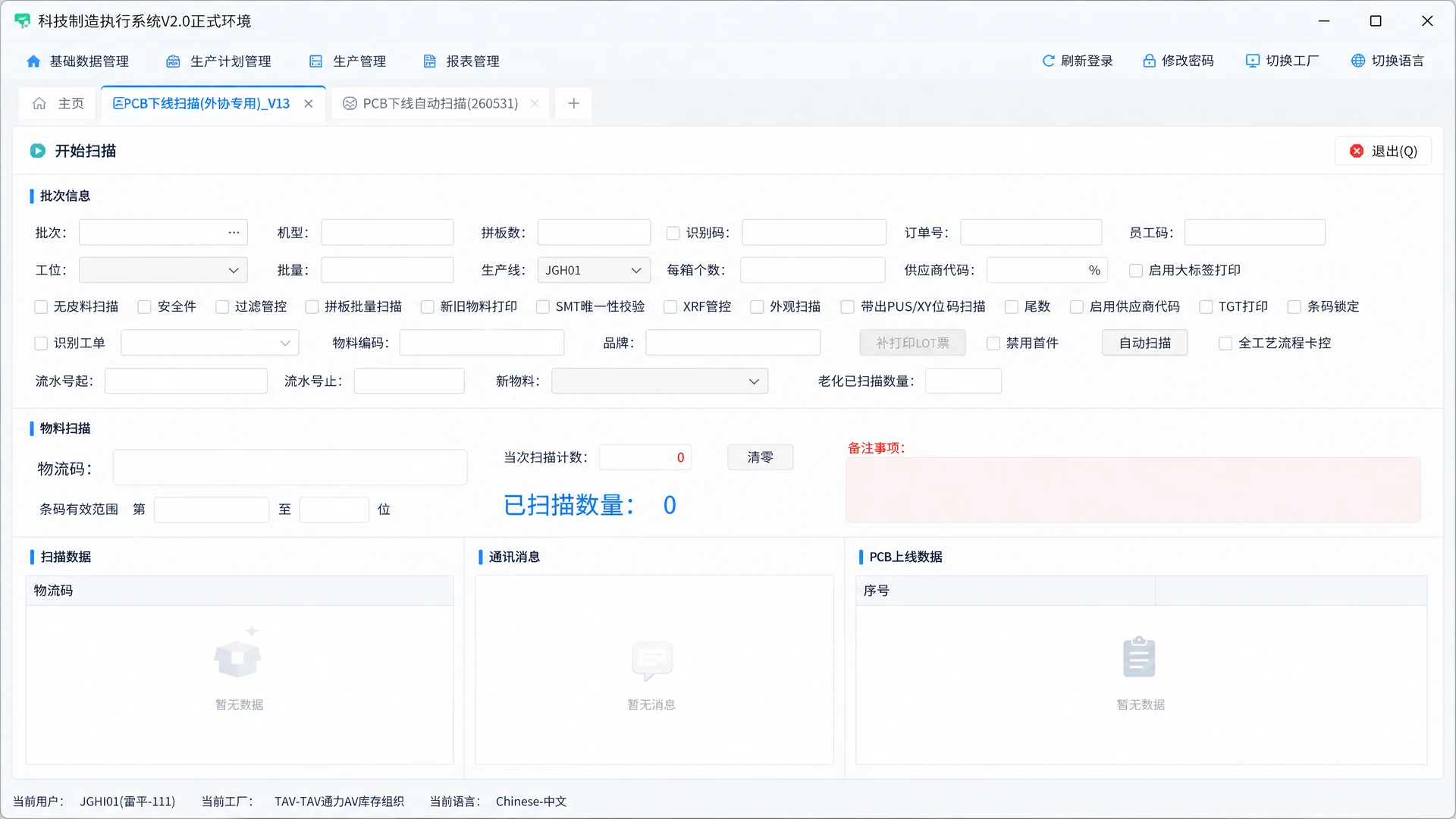Open 报表管理 menu
This screenshot has width=1456, height=819.
point(461,61)
